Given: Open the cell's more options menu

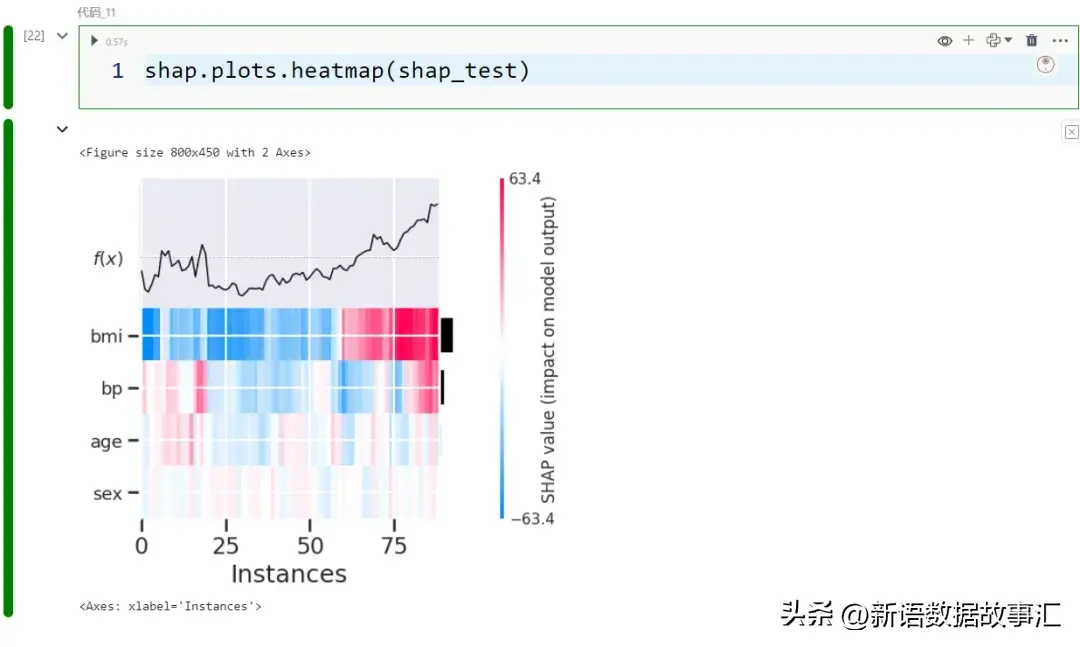Looking at the screenshot, I should click(1060, 41).
